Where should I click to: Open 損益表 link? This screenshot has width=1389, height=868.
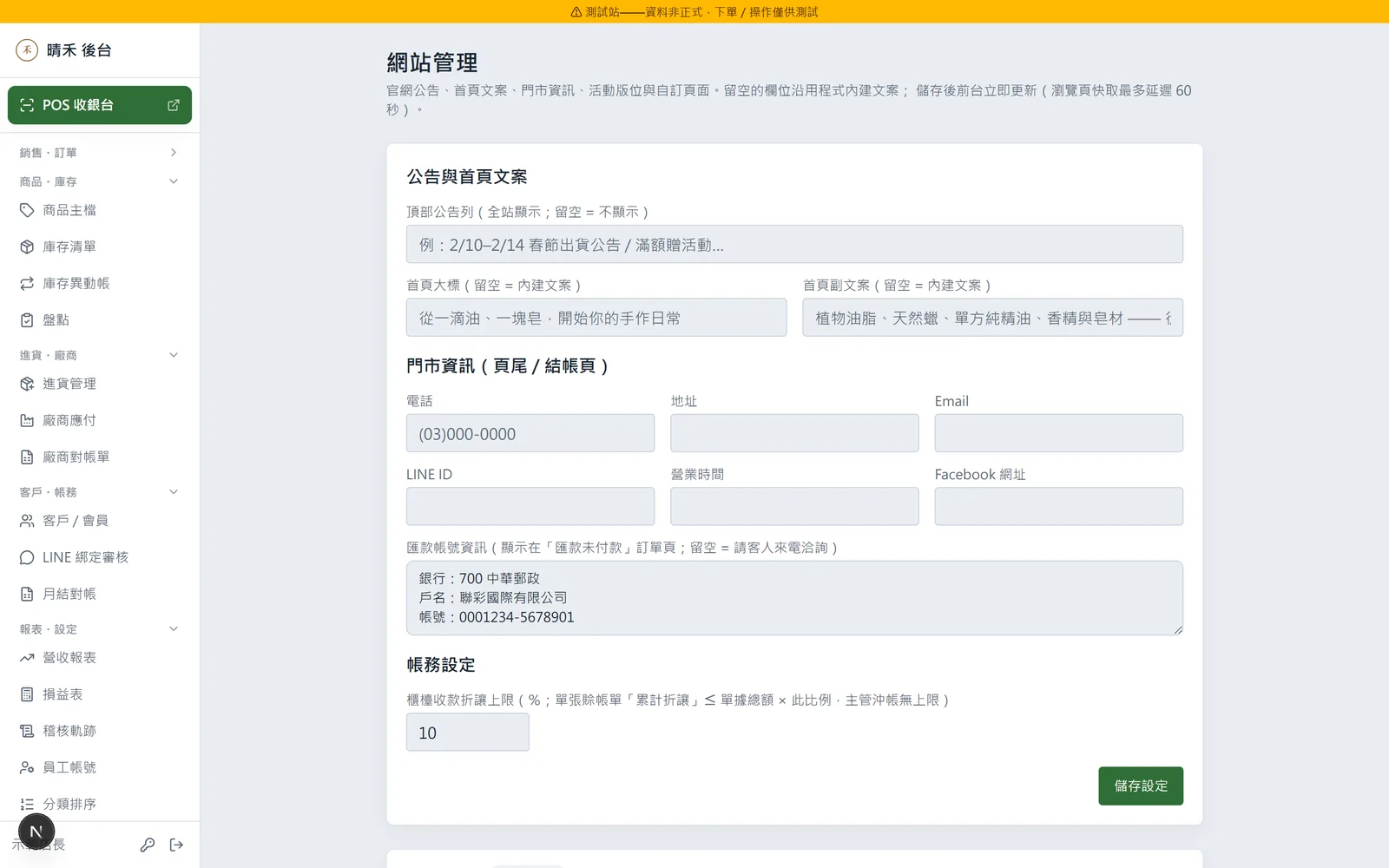point(100,694)
